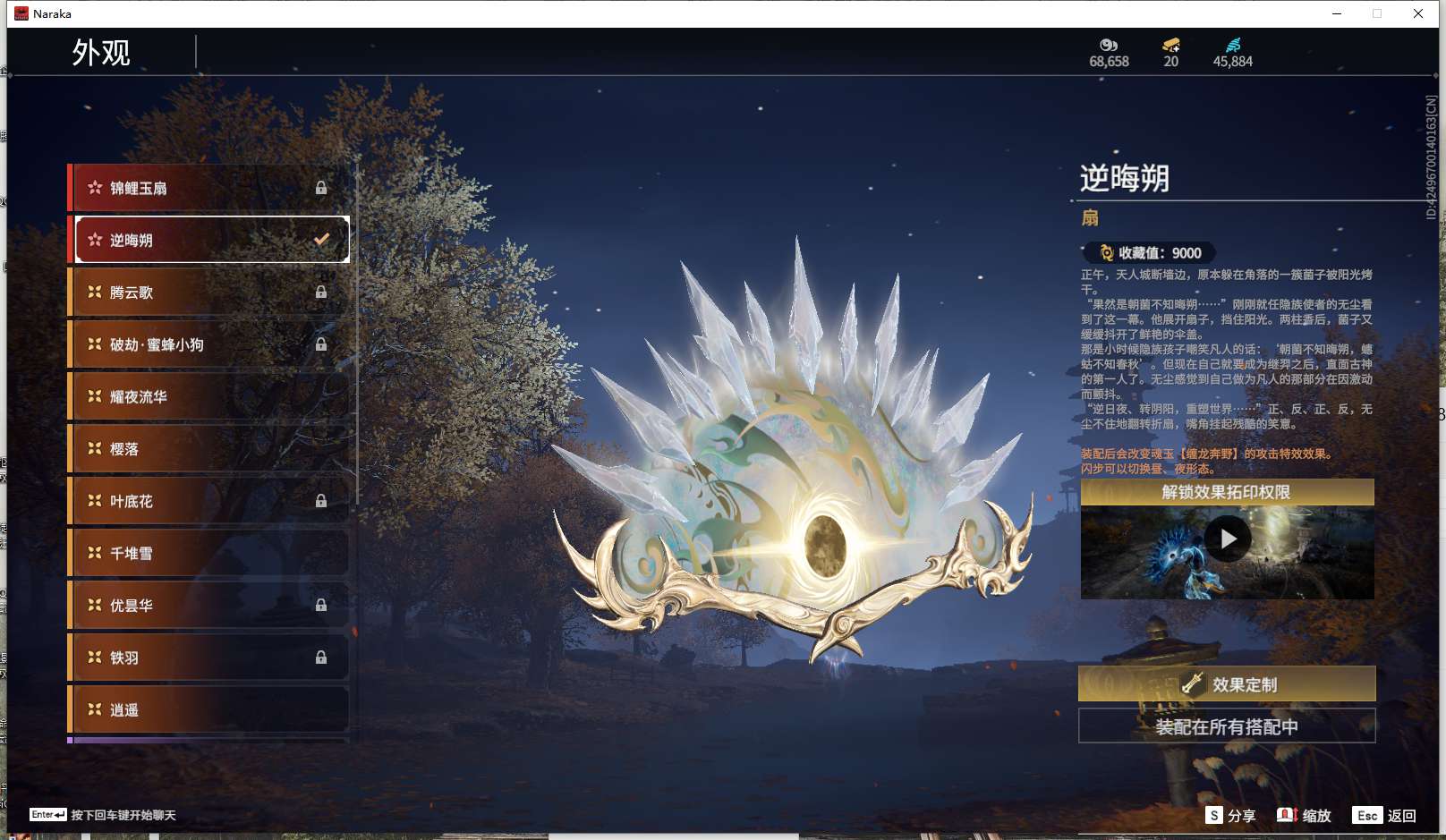The height and width of the screenshot is (840, 1446).
Task: Click the lock icon on 铁羽
Action: coord(321,658)
